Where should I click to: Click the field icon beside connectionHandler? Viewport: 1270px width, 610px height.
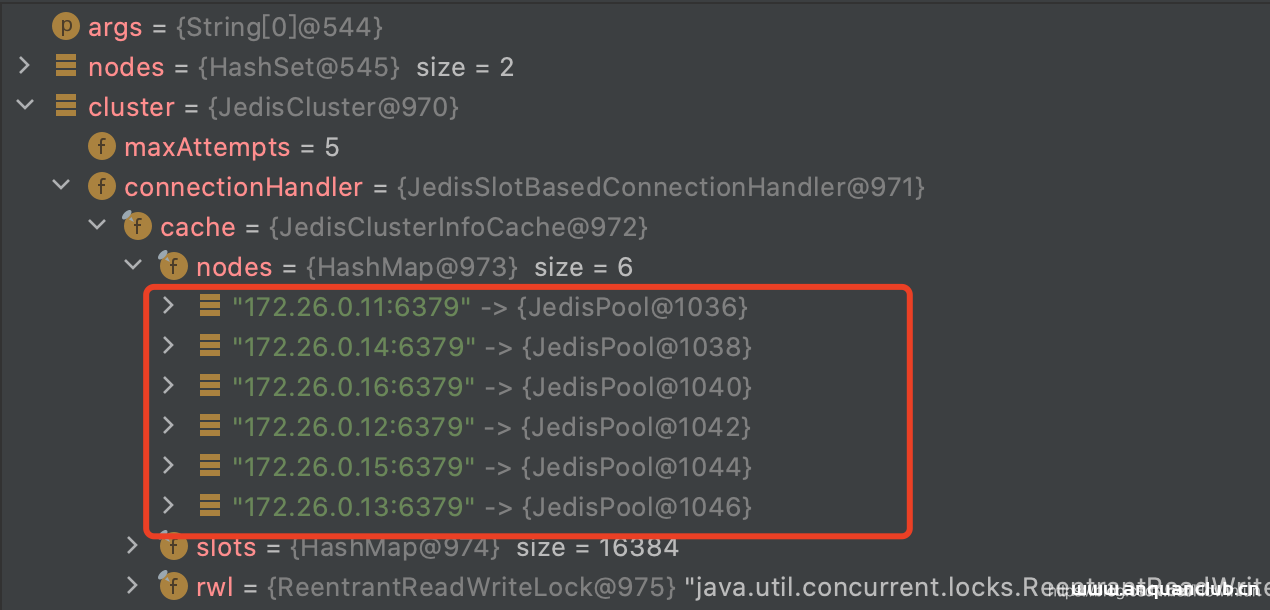click(101, 186)
